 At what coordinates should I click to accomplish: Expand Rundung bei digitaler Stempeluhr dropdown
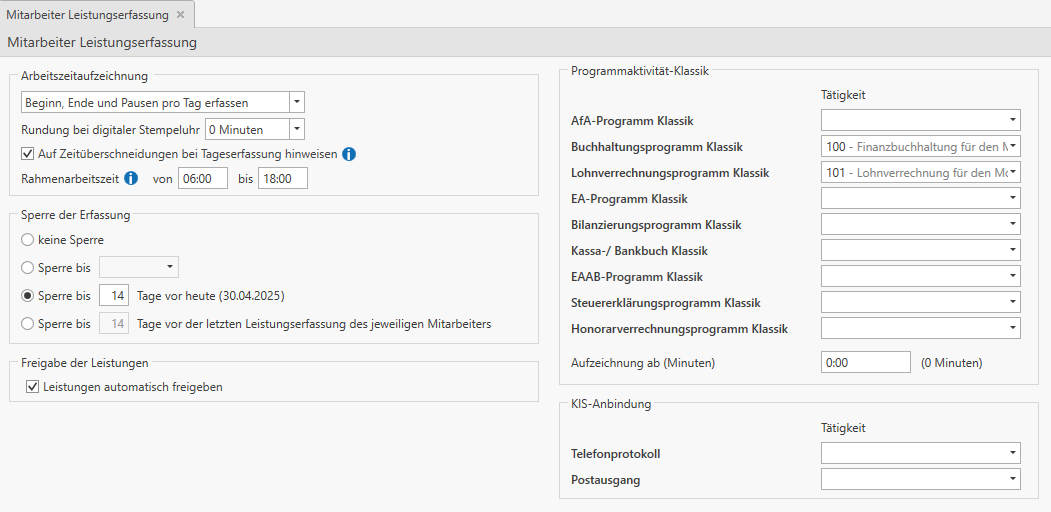pyautogui.click(x=296, y=128)
